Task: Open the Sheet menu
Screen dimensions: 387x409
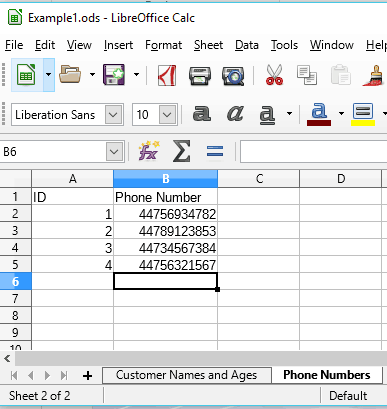Action: (208, 45)
